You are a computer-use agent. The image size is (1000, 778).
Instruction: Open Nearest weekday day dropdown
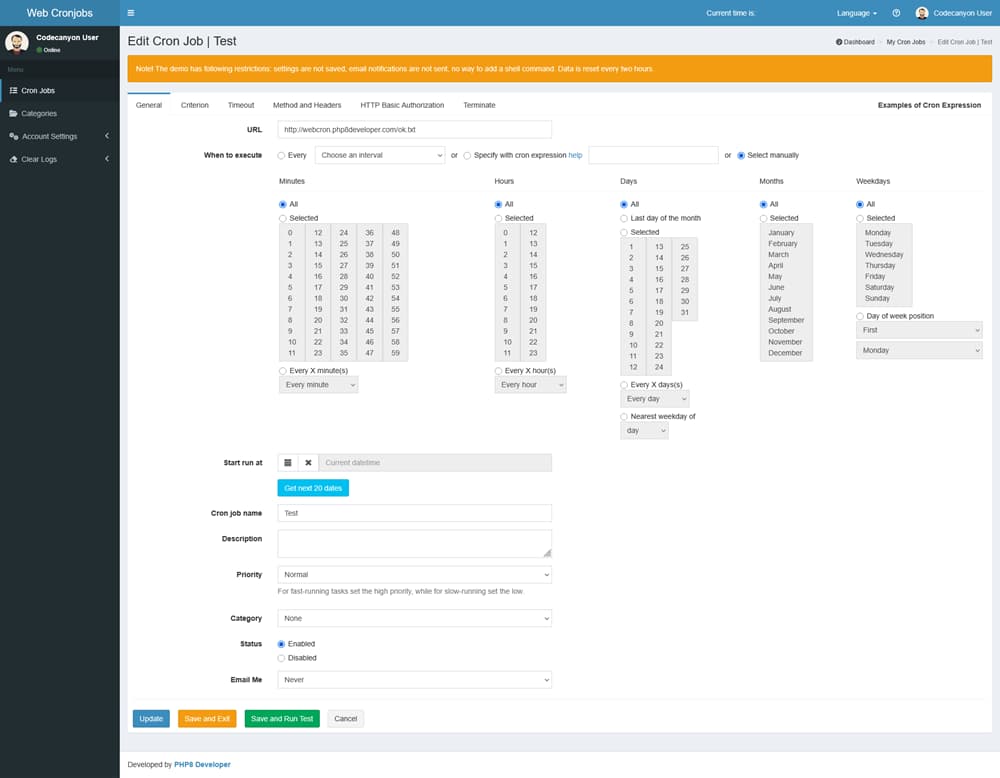(x=644, y=430)
